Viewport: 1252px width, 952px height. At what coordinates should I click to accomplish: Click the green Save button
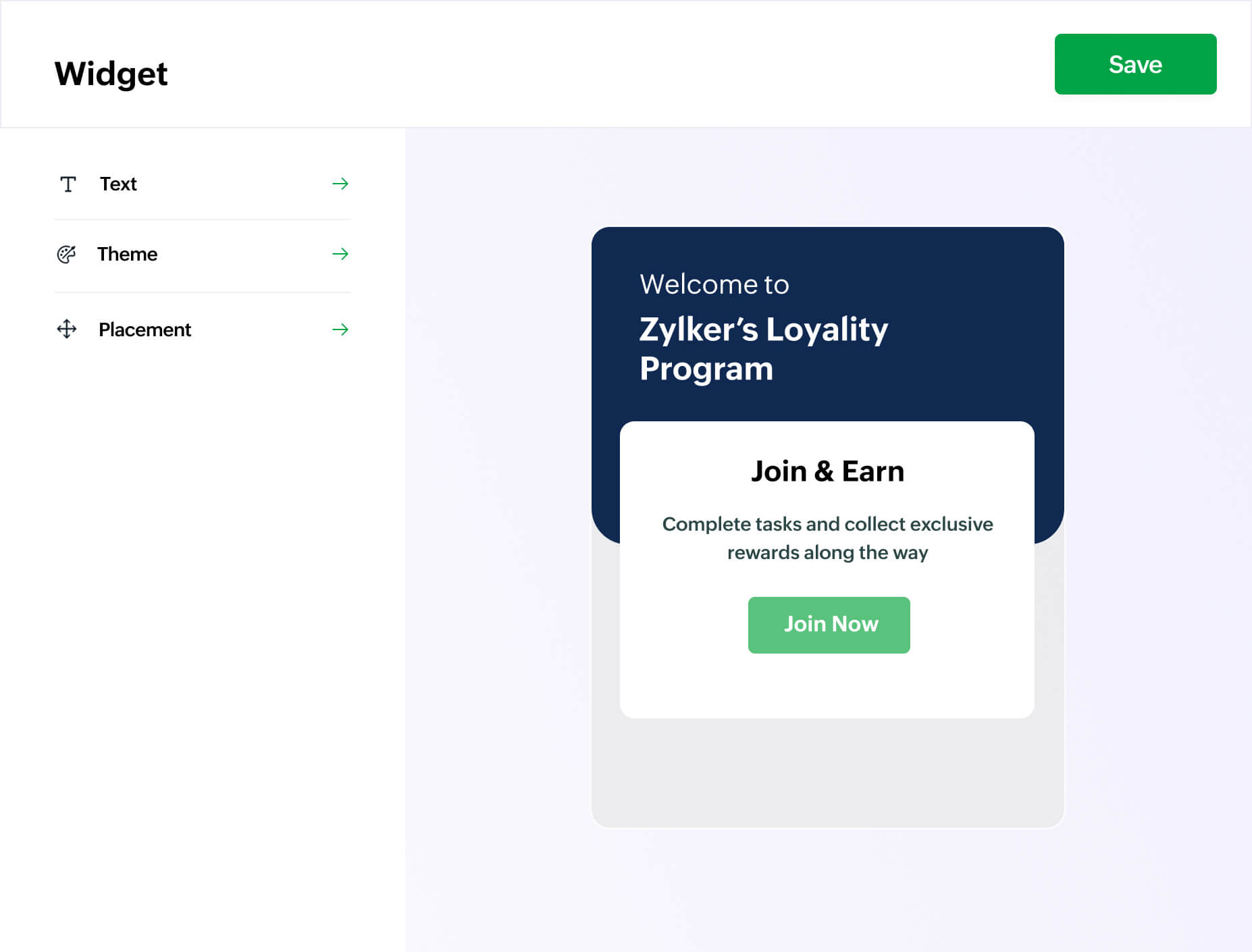[1135, 64]
